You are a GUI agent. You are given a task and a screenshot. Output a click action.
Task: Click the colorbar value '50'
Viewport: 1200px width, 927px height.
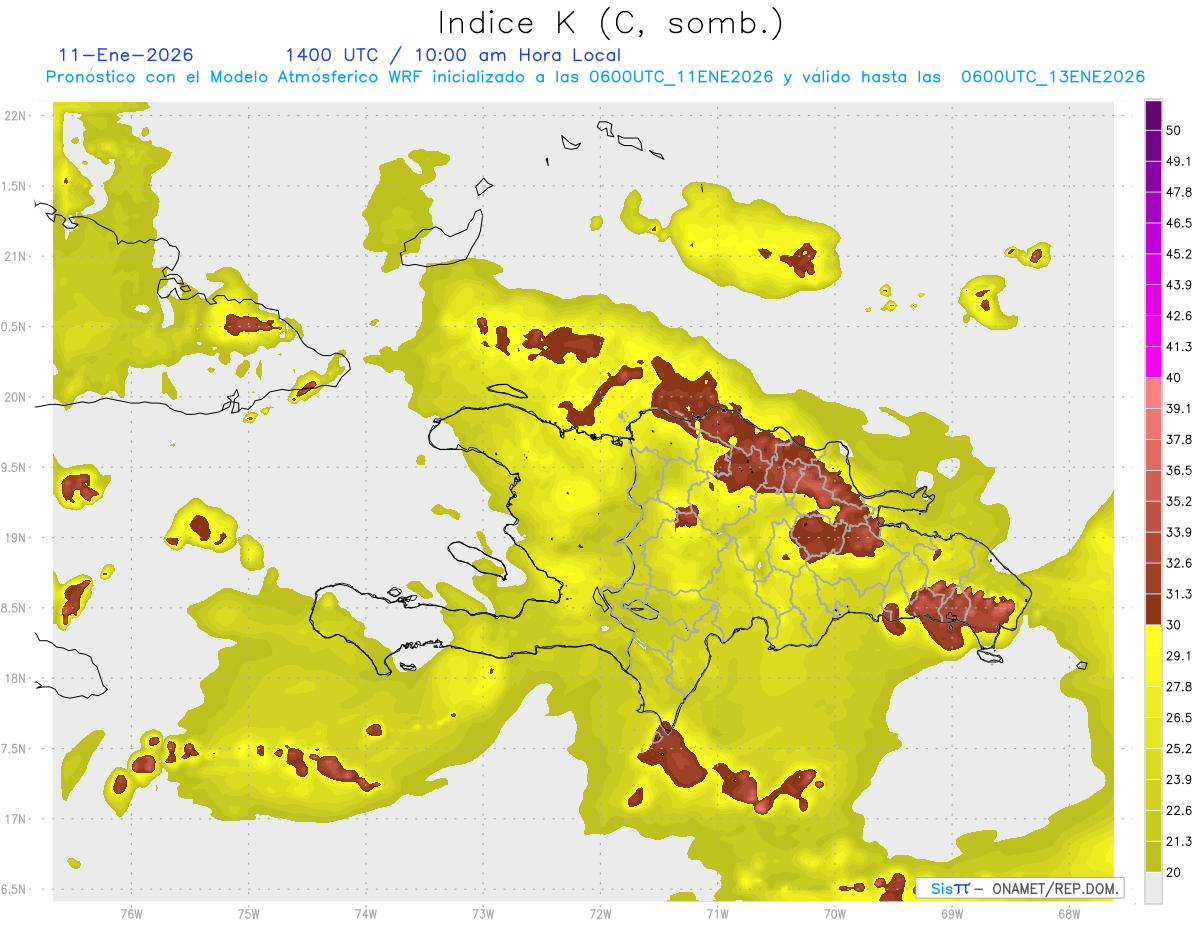(1175, 131)
